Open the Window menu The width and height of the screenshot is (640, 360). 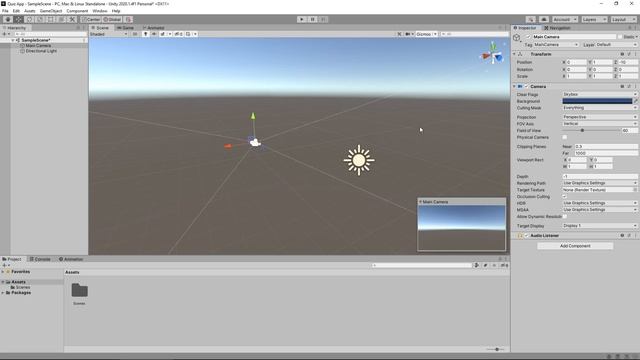(x=100, y=11)
